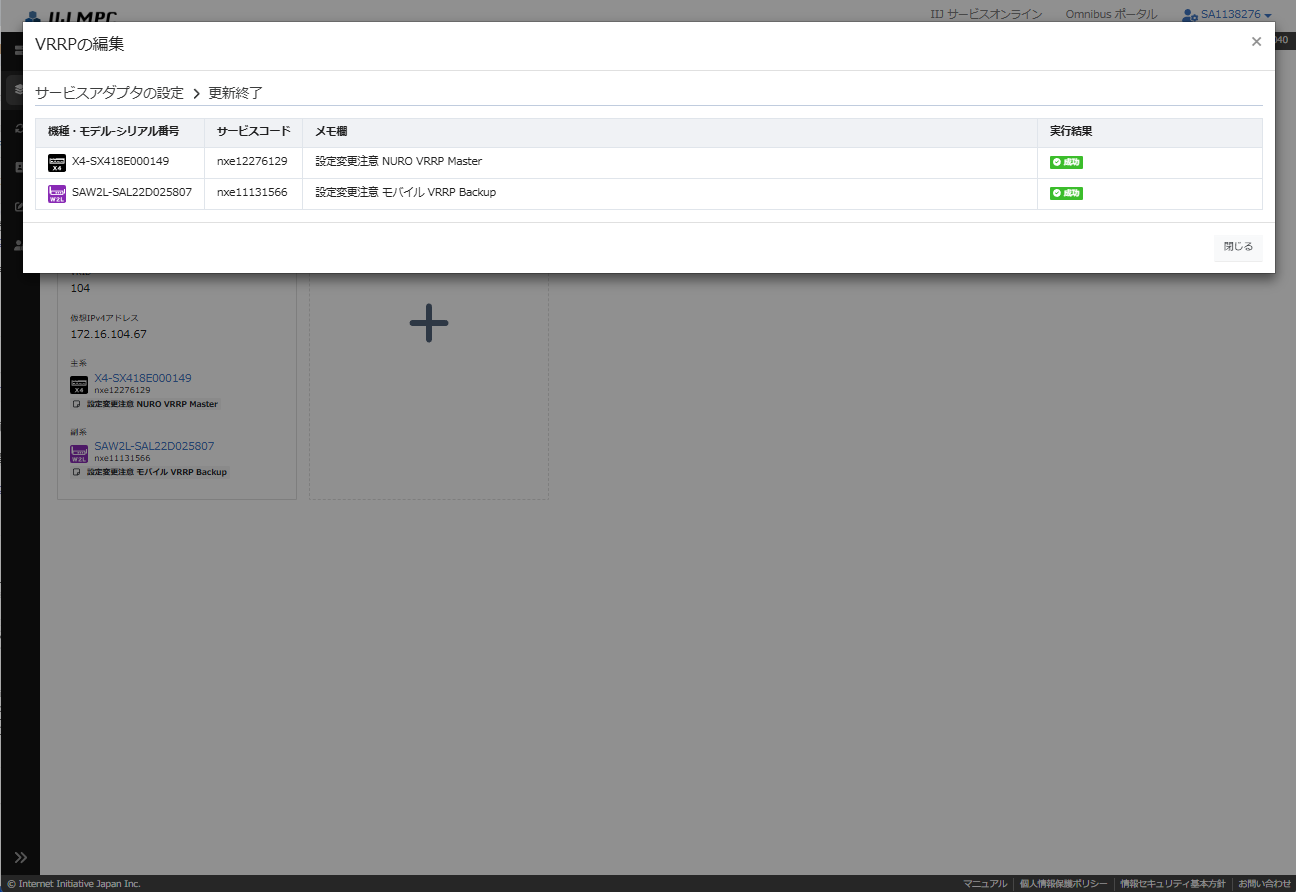Click the large plus icon to add VRRP
Screen dimensions: 1296x892
428,323
